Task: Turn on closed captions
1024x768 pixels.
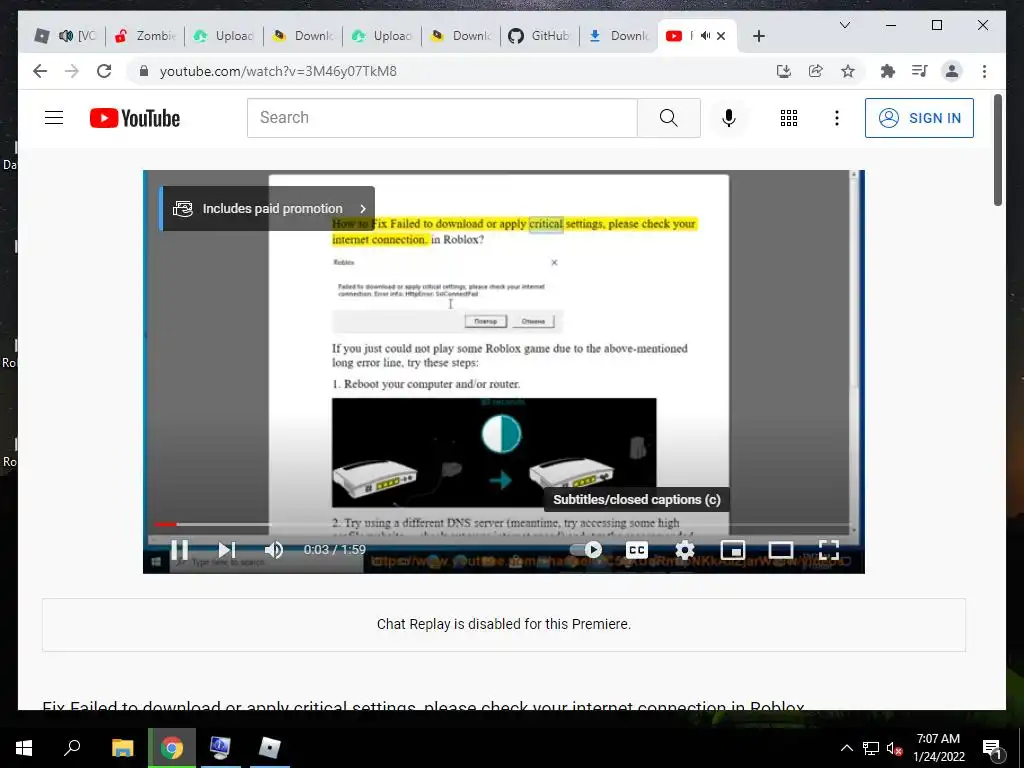Action: click(x=637, y=550)
